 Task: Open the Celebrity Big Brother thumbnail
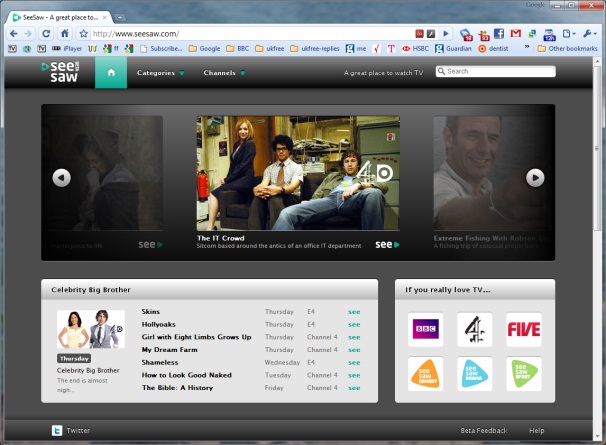pos(91,329)
